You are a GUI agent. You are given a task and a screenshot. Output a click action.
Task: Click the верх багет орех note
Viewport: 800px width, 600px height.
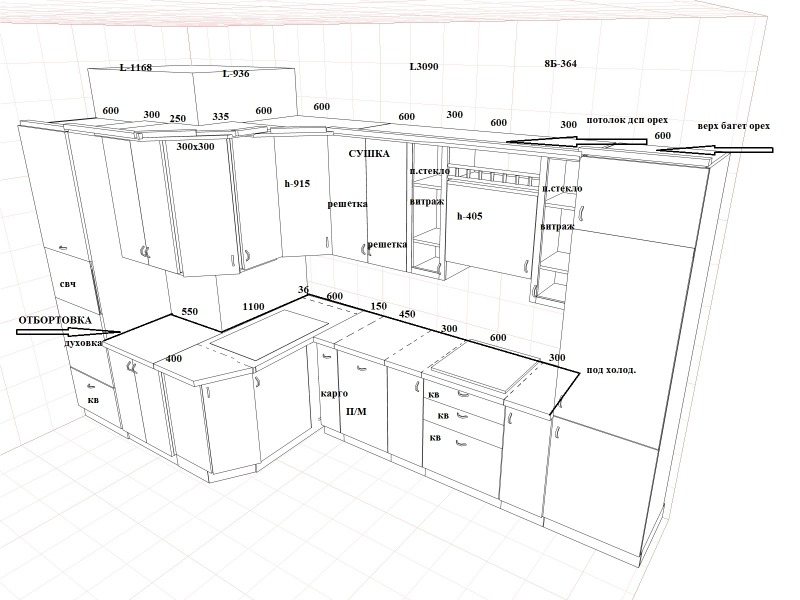coord(734,126)
